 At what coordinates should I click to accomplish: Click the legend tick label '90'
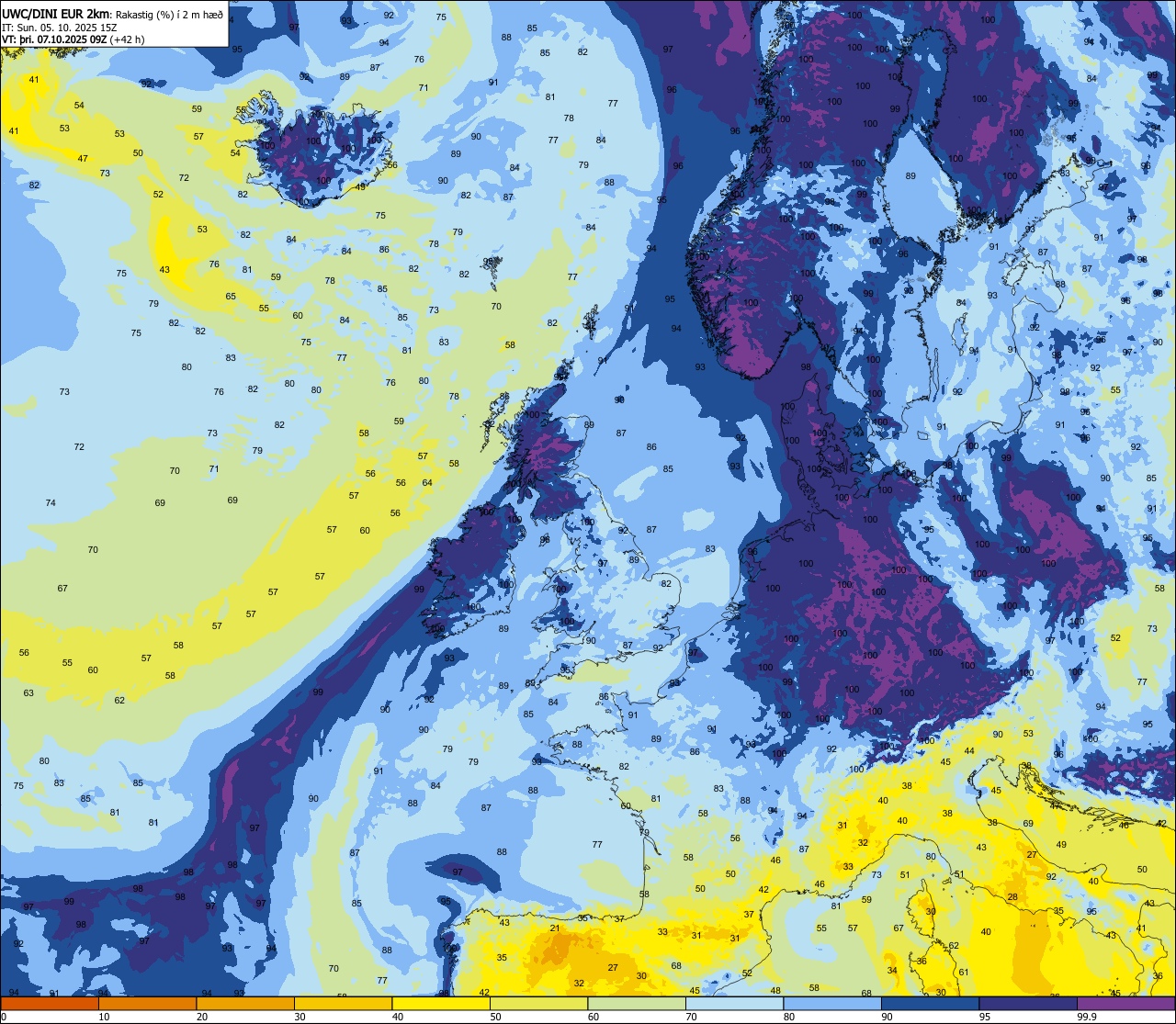pos(887,1017)
